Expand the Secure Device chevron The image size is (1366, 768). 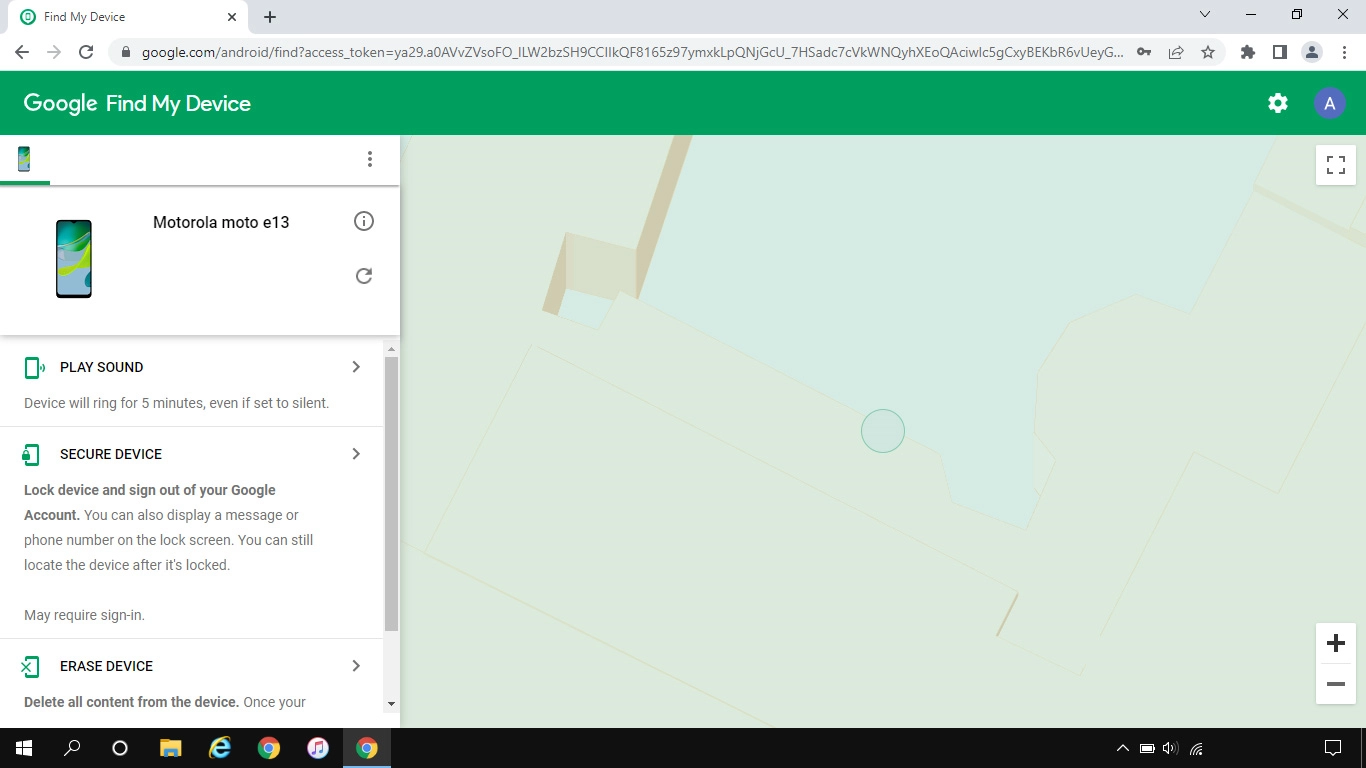click(356, 454)
